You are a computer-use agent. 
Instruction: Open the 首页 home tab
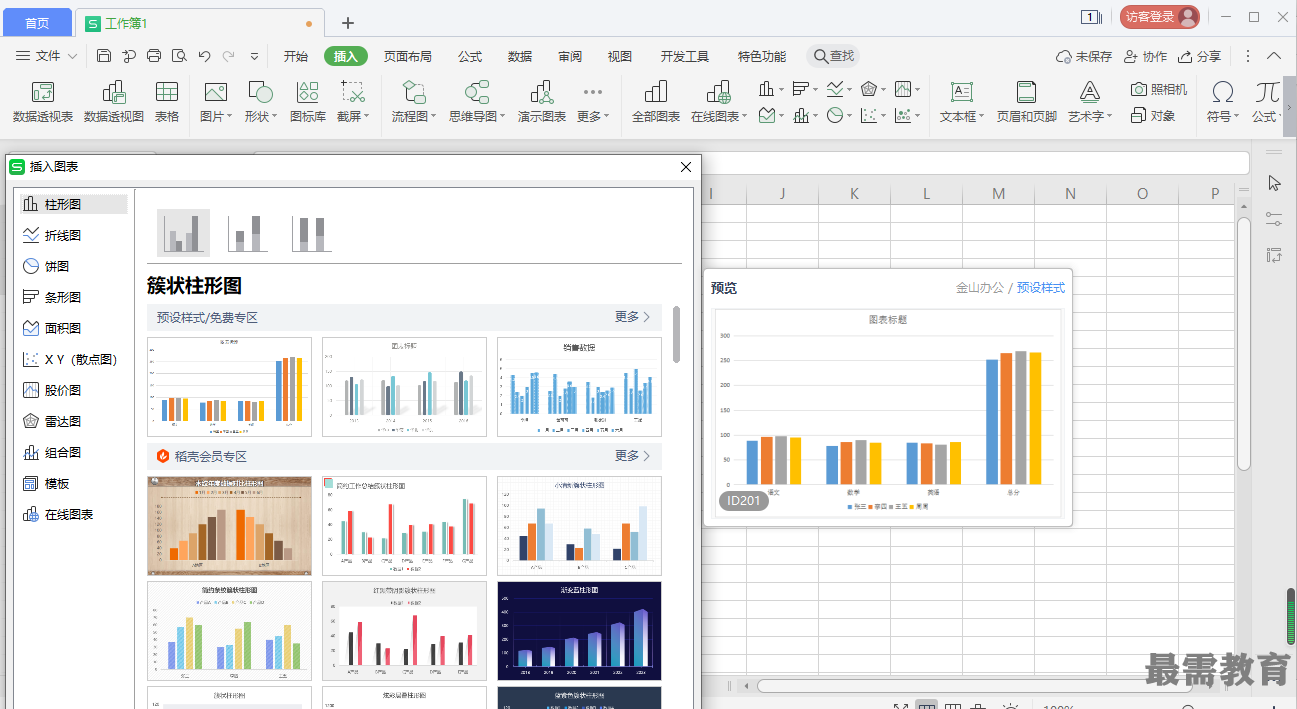coord(37,22)
